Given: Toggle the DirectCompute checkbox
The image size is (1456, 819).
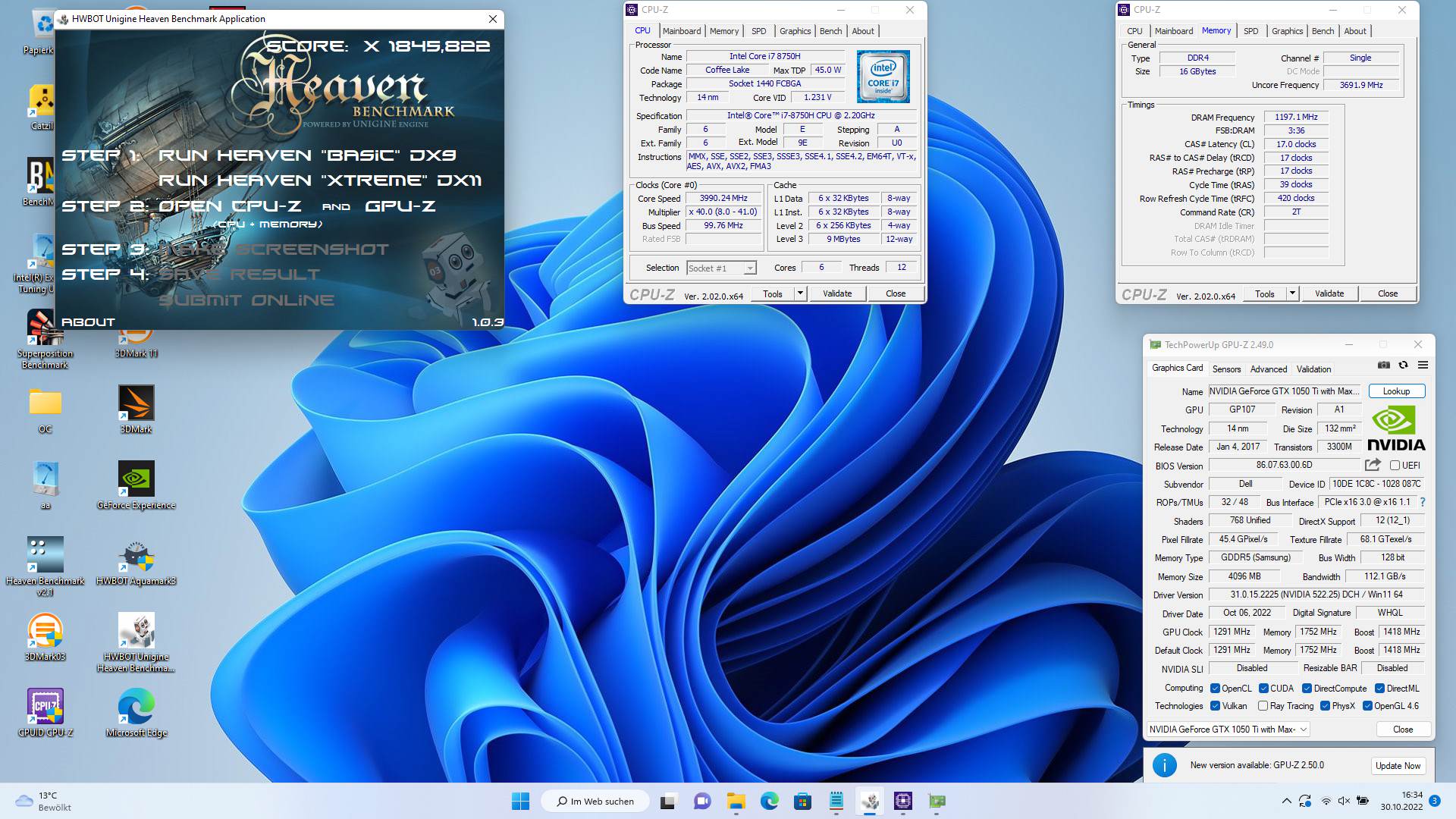Looking at the screenshot, I should 1307,689.
